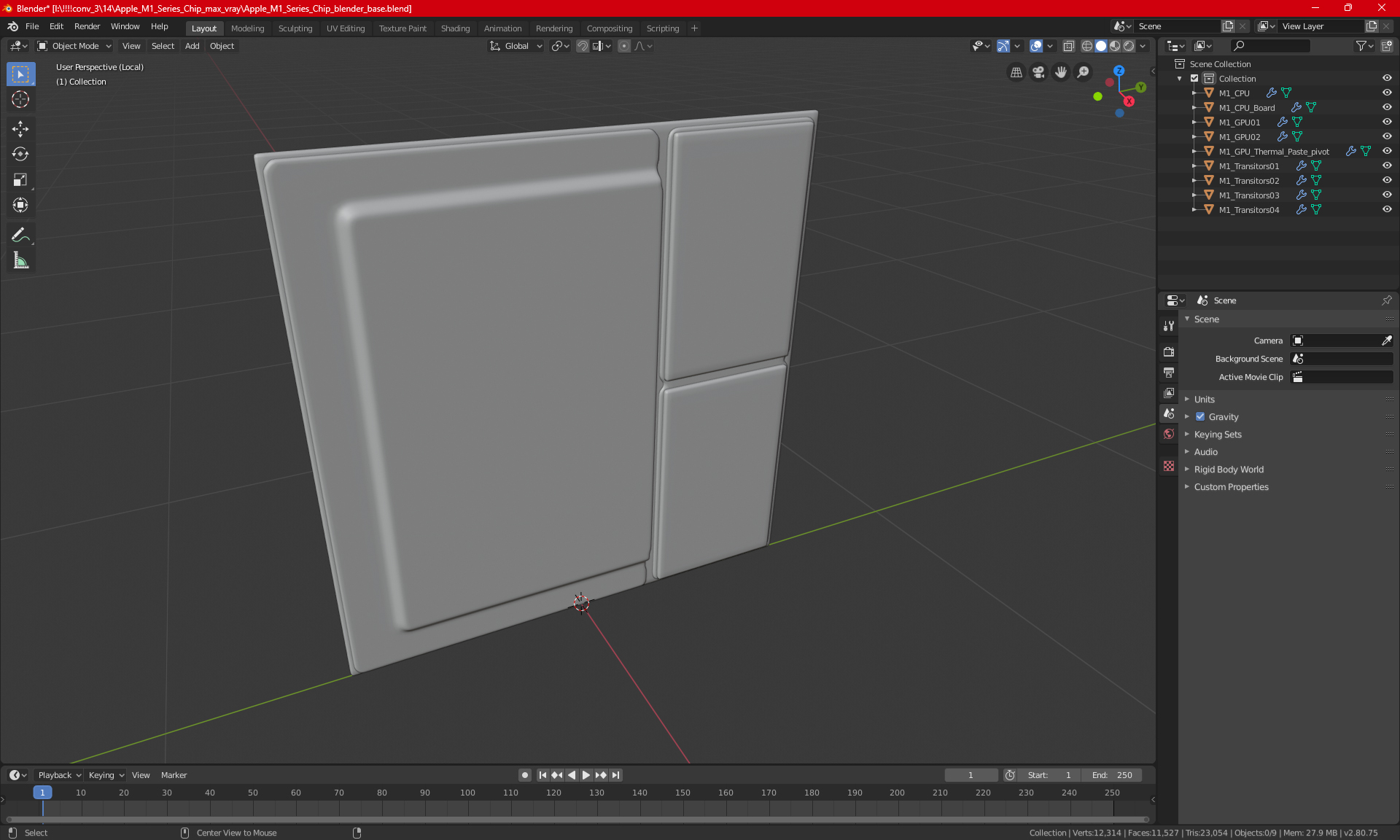Open the Render menu
This screenshot has width=1400, height=840.
point(87,26)
